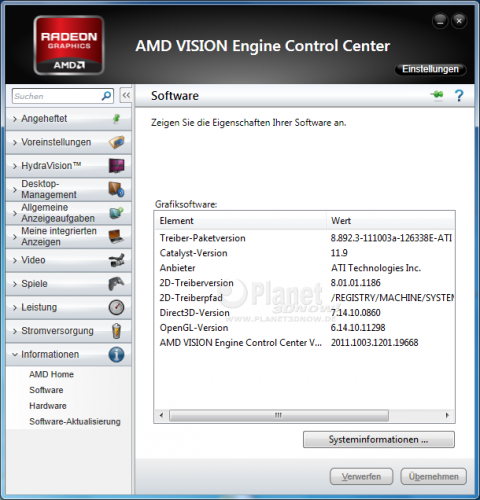Click the Leistung gauge icon
480x500 pixels.
coord(117,307)
